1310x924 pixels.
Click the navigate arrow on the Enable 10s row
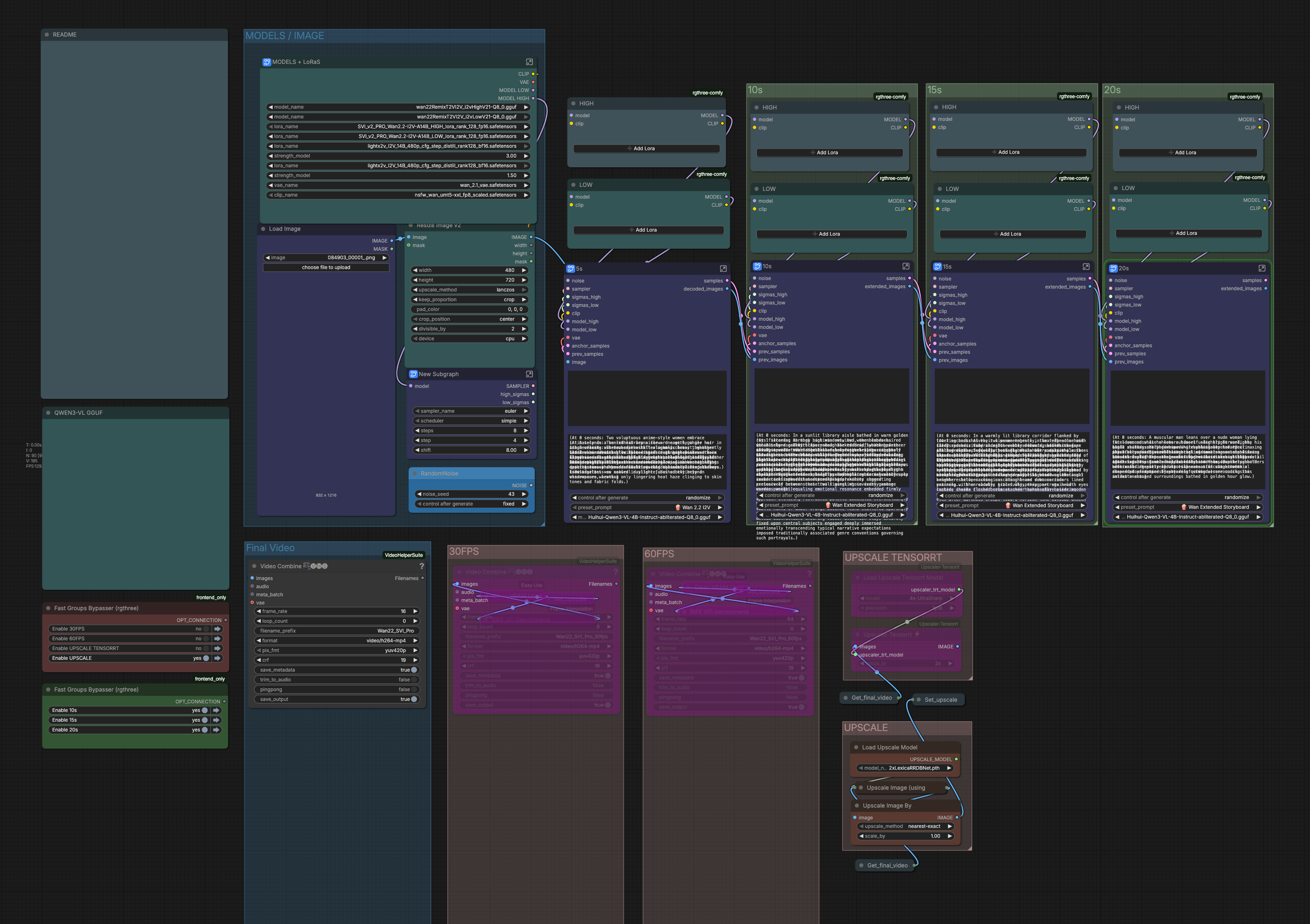(216, 710)
